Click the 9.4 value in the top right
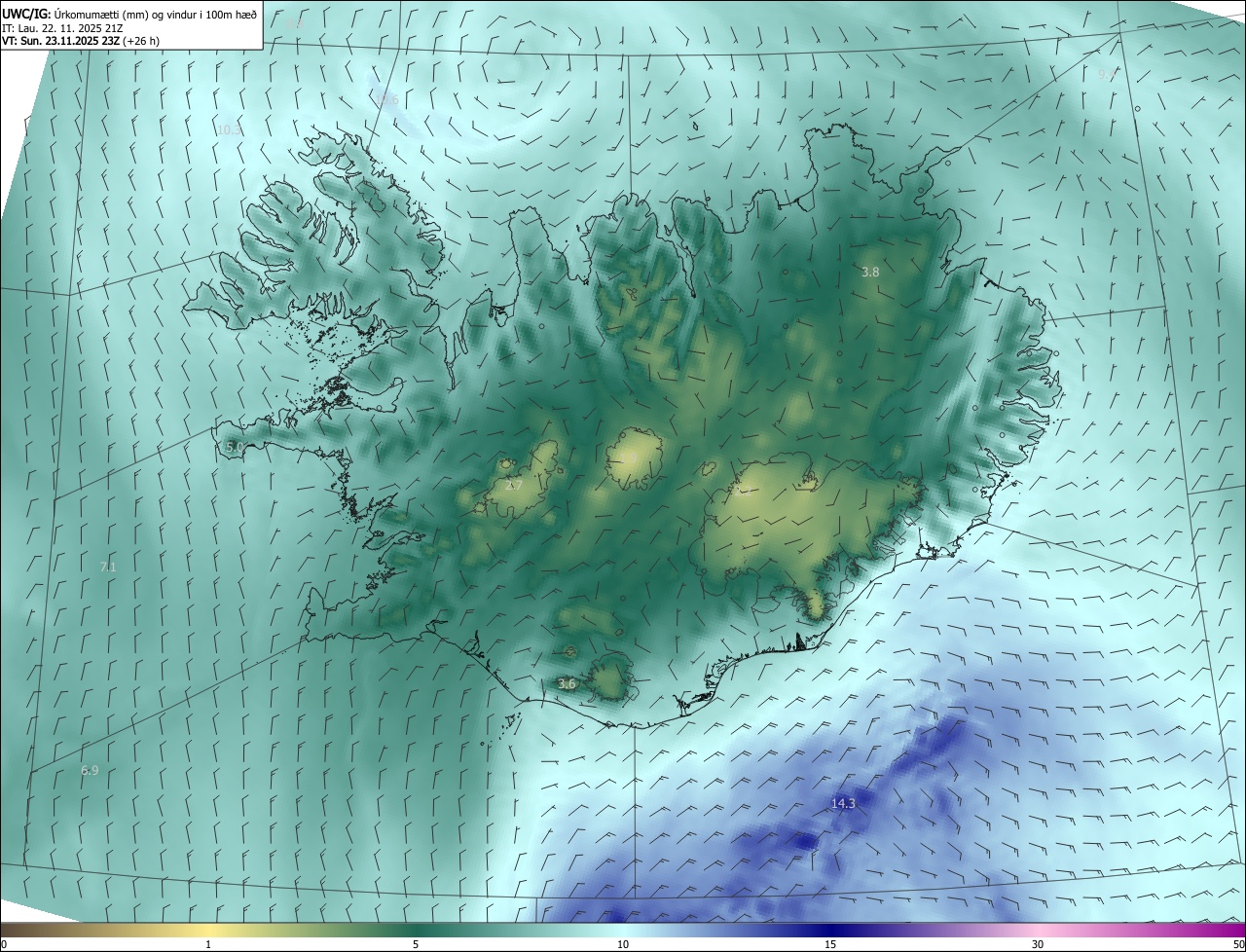 click(1108, 74)
